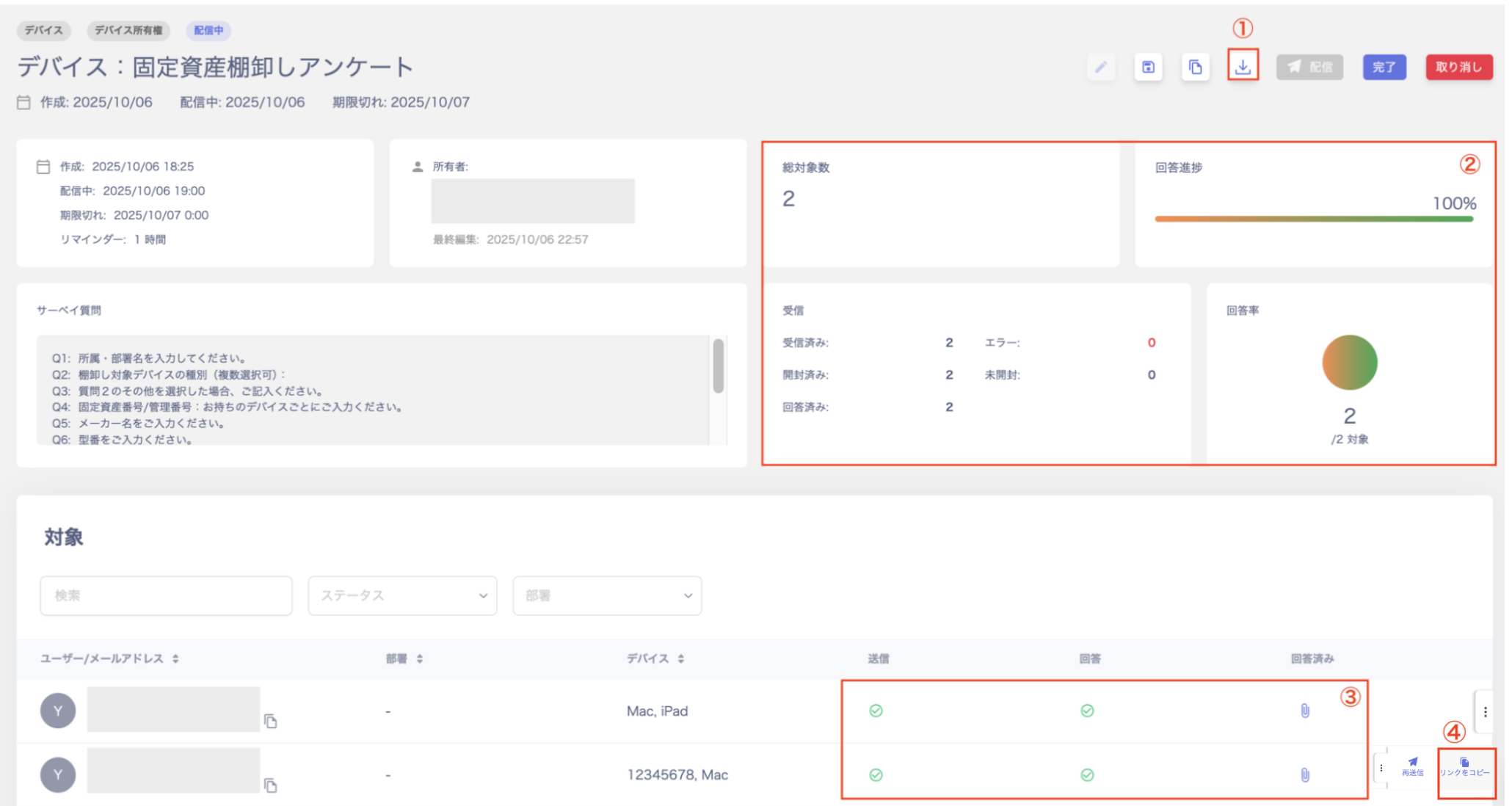Click the survey questions scrollbar

point(718,366)
